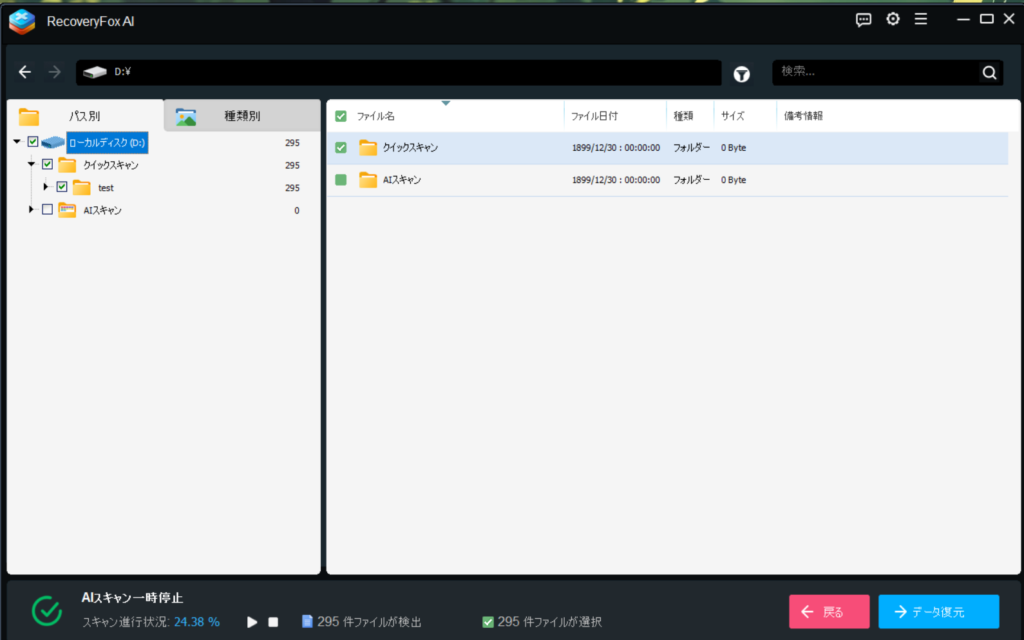
Task: Click the データ復元 button
Action: coord(938,612)
